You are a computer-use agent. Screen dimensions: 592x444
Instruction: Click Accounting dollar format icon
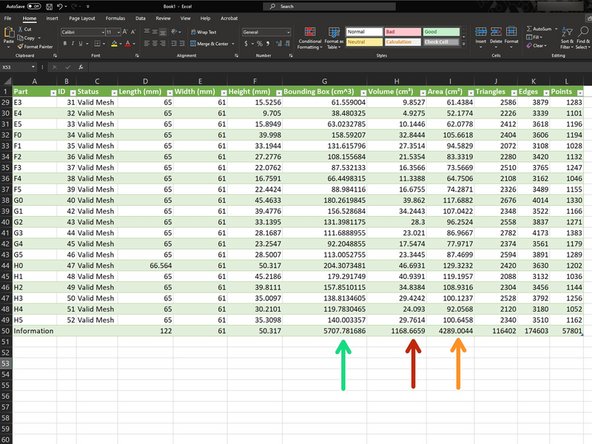pyautogui.click(x=246, y=44)
